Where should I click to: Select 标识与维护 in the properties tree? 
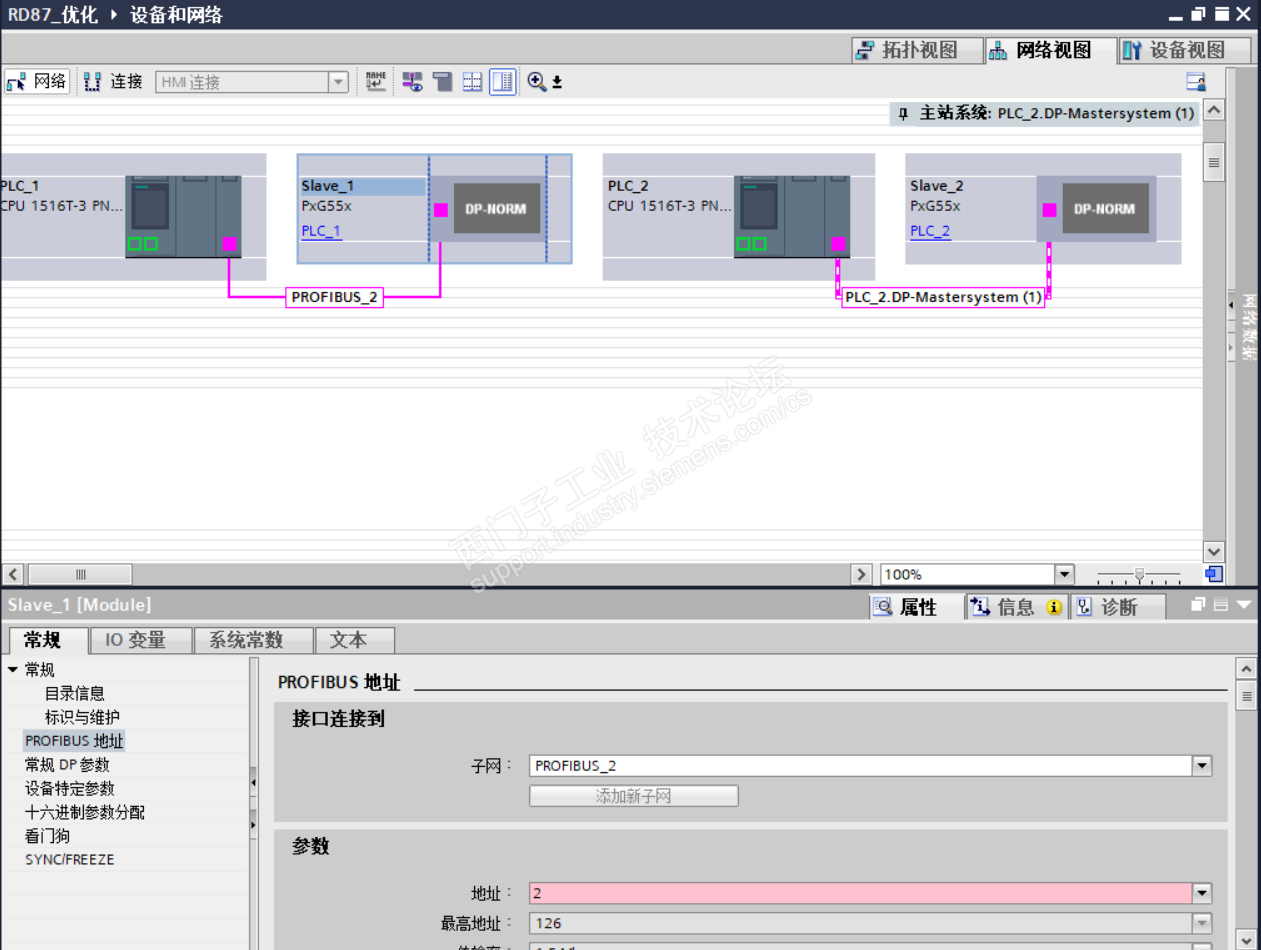(x=82, y=717)
